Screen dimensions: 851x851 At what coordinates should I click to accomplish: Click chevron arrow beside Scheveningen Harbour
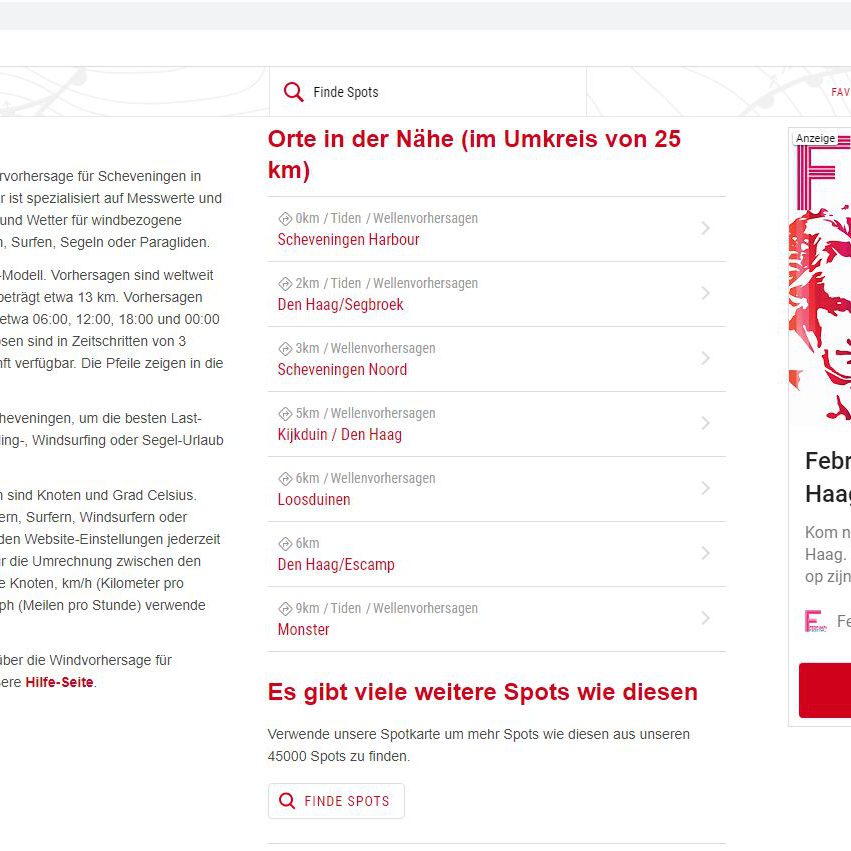coord(705,229)
